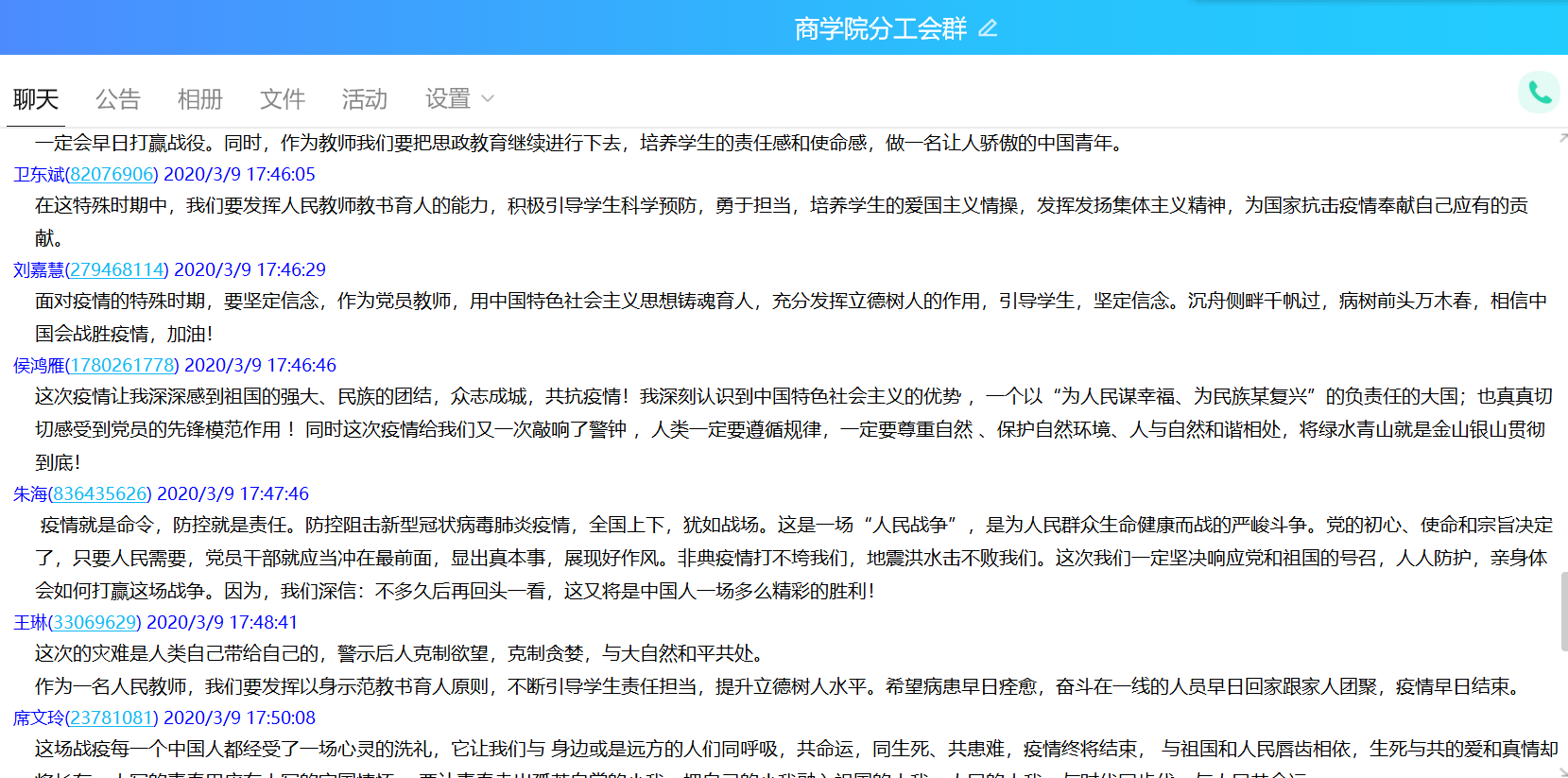Click QQ number link 279468114

point(117,269)
